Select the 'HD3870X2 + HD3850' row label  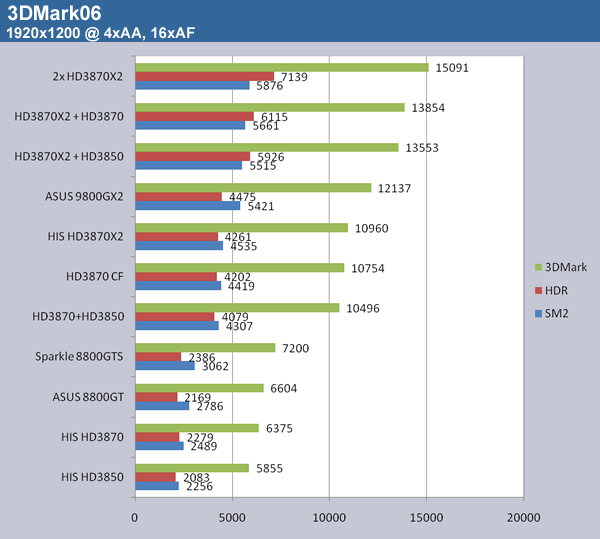click(69, 156)
